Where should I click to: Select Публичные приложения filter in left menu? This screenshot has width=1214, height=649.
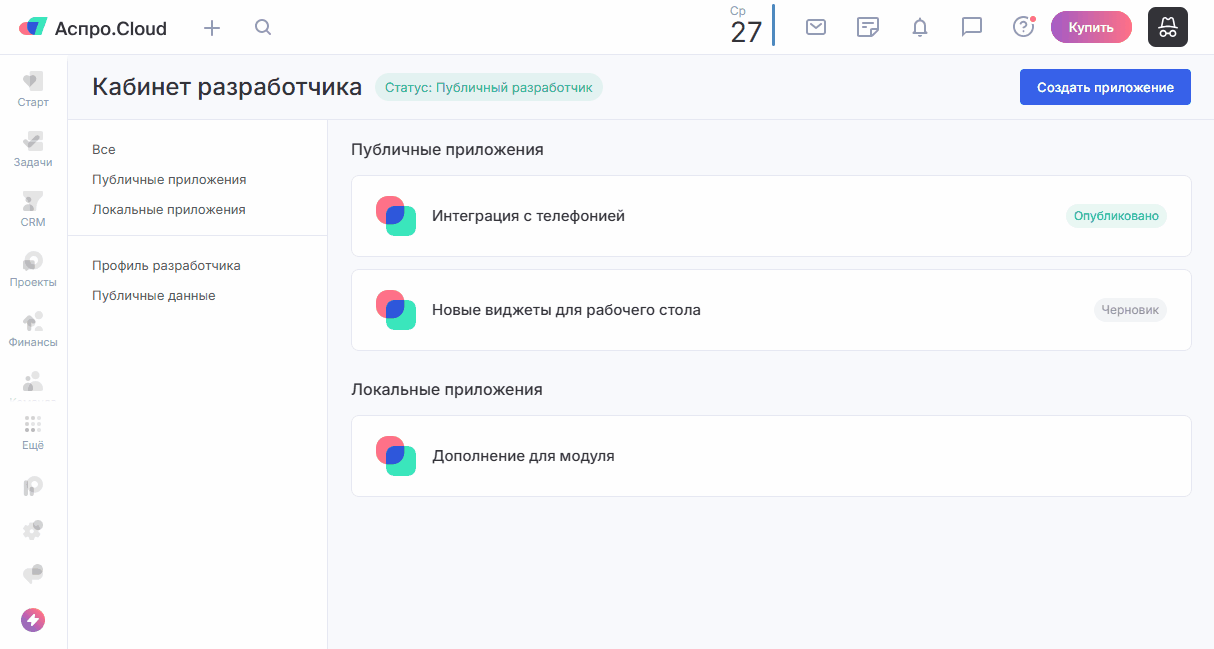pos(169,179)
